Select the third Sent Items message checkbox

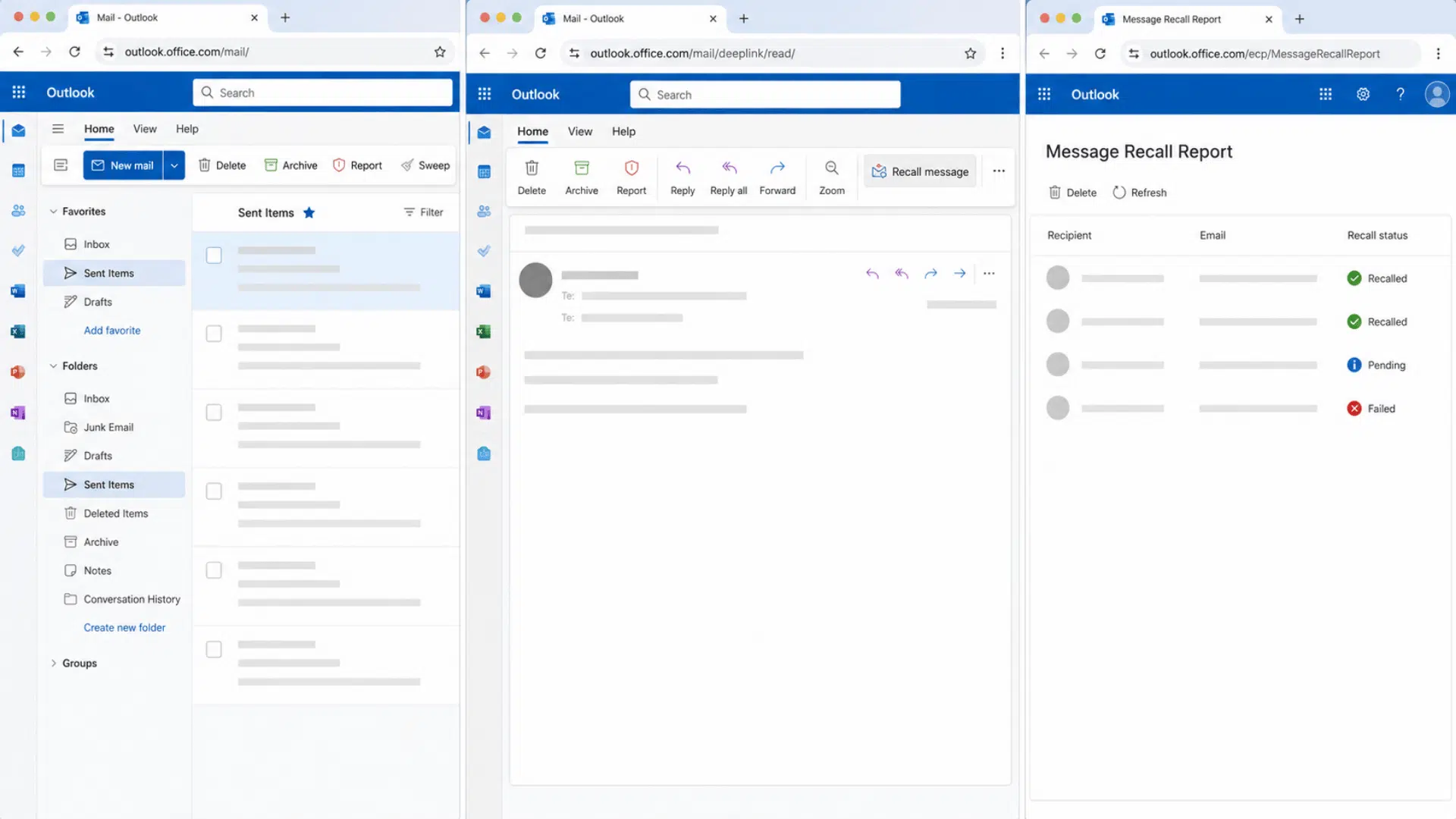click(x=214, y=413)
